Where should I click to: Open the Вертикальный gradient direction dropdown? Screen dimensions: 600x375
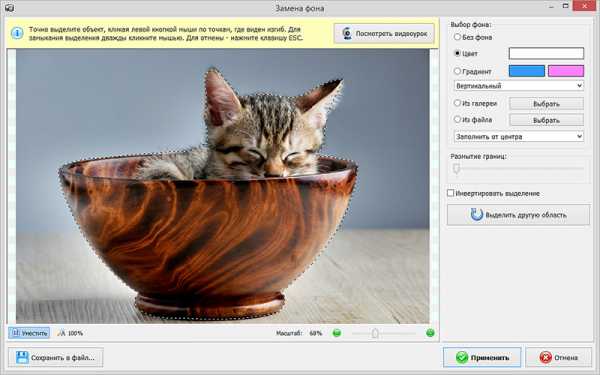pyautogui.click(x=519, y=86)
